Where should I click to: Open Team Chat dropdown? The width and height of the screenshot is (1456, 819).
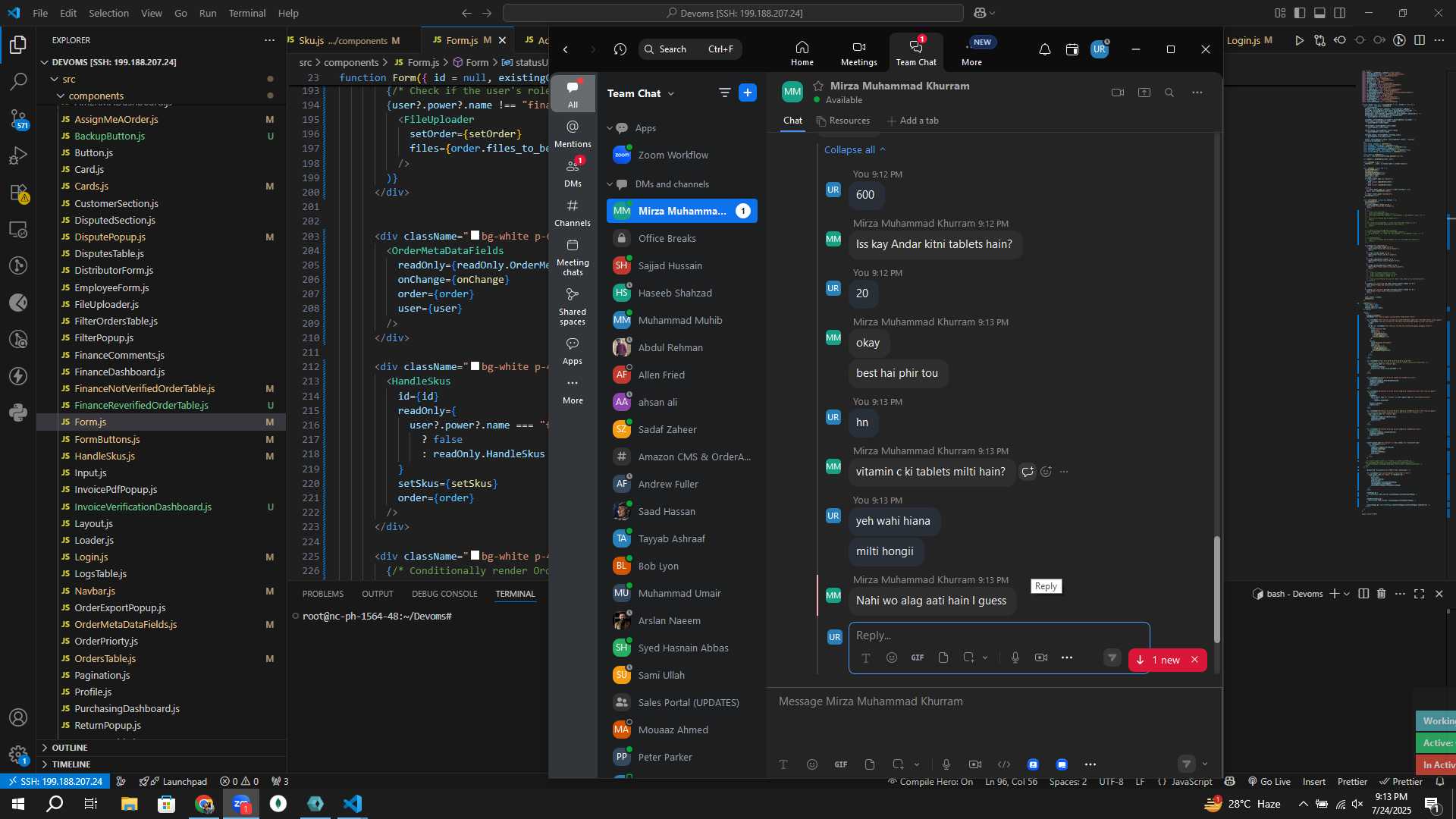[641, 93]
